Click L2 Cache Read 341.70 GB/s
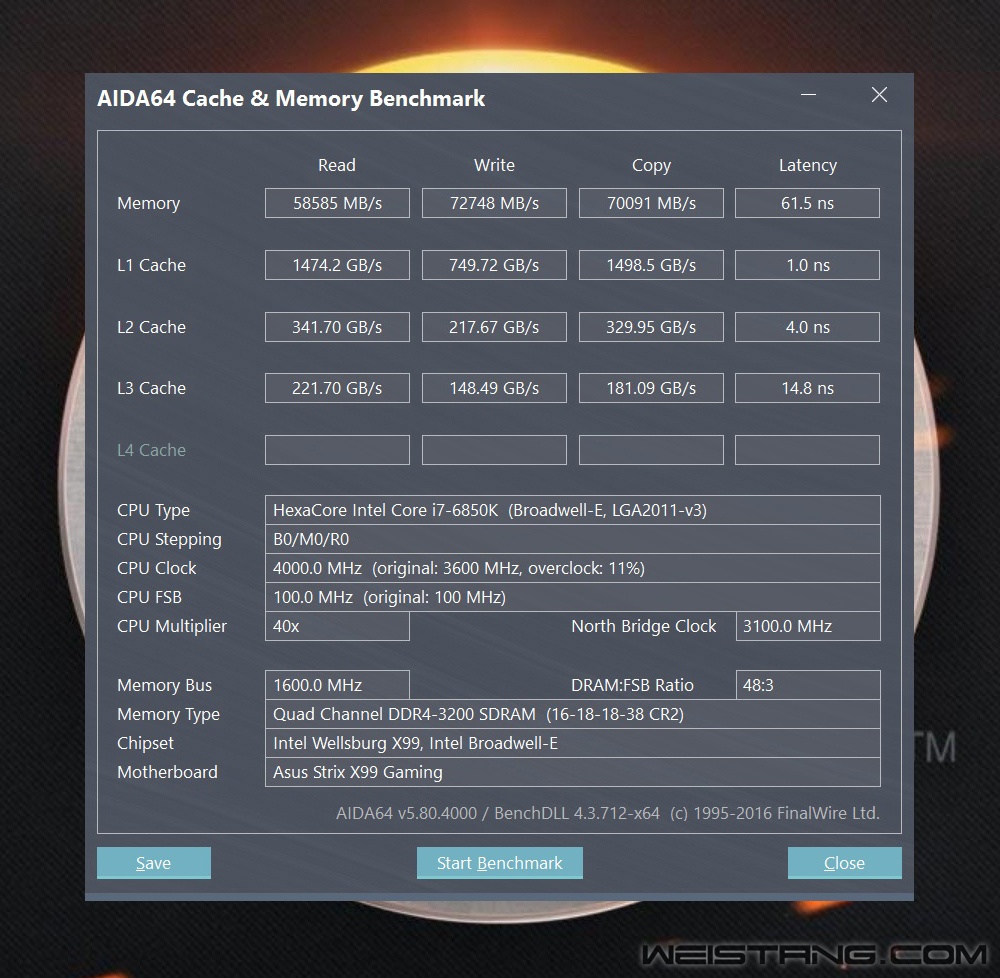 click(x=337, y=326)
